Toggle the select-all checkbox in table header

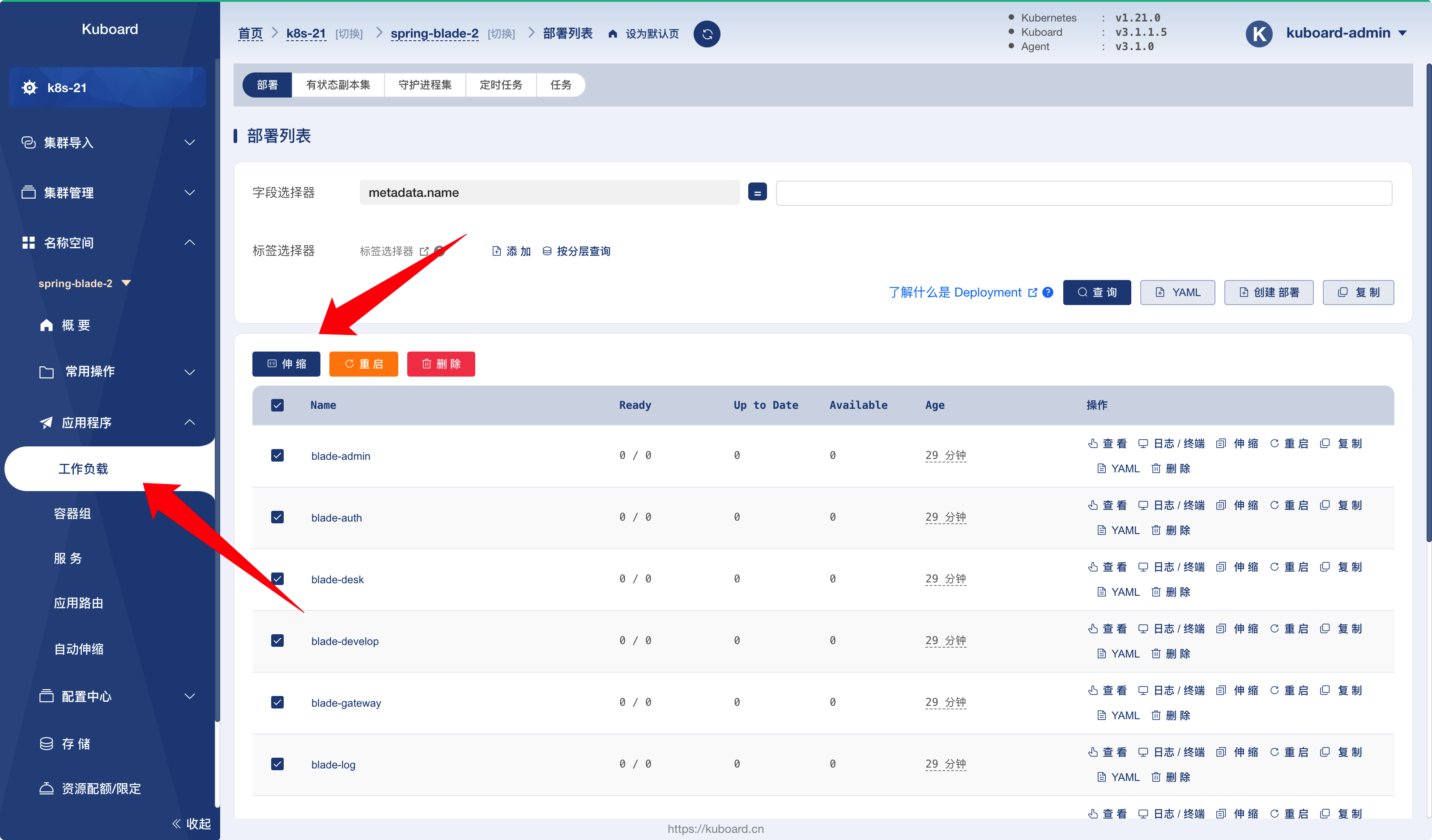(x=277, y=405)
